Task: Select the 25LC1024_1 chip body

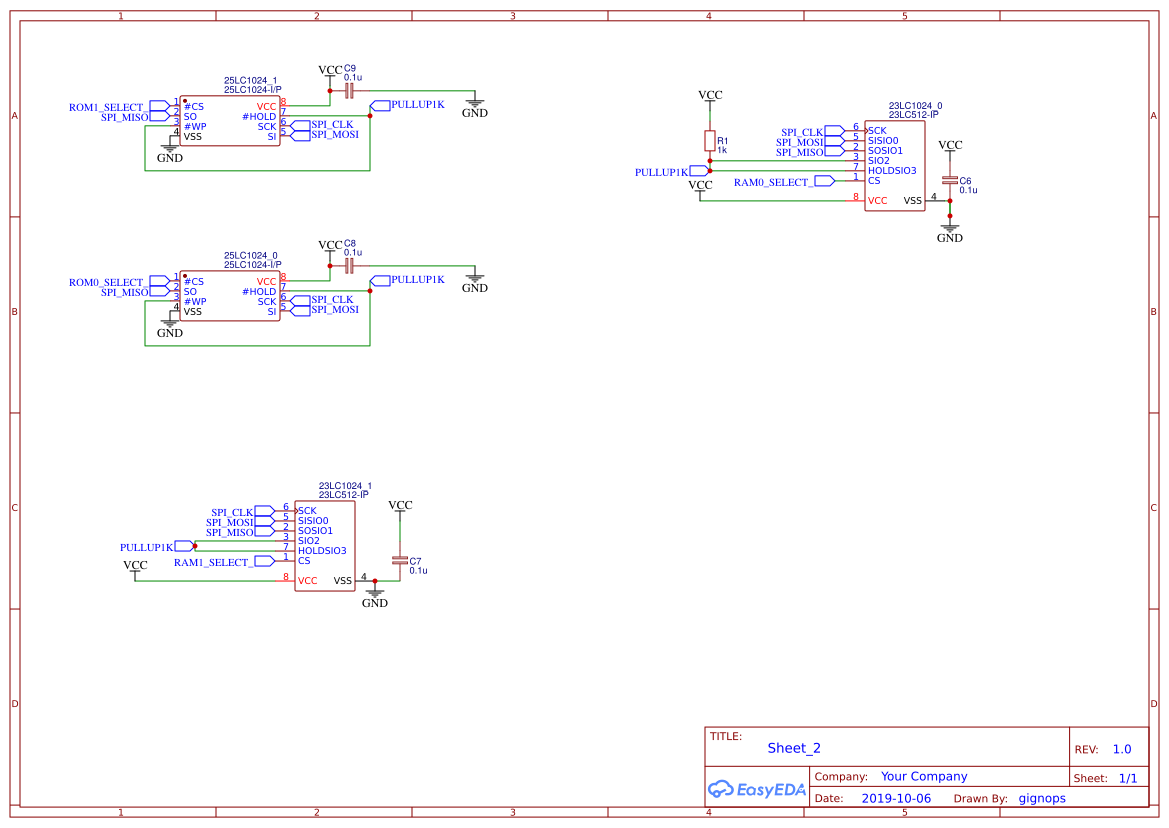Action: (x=230, y=121)
